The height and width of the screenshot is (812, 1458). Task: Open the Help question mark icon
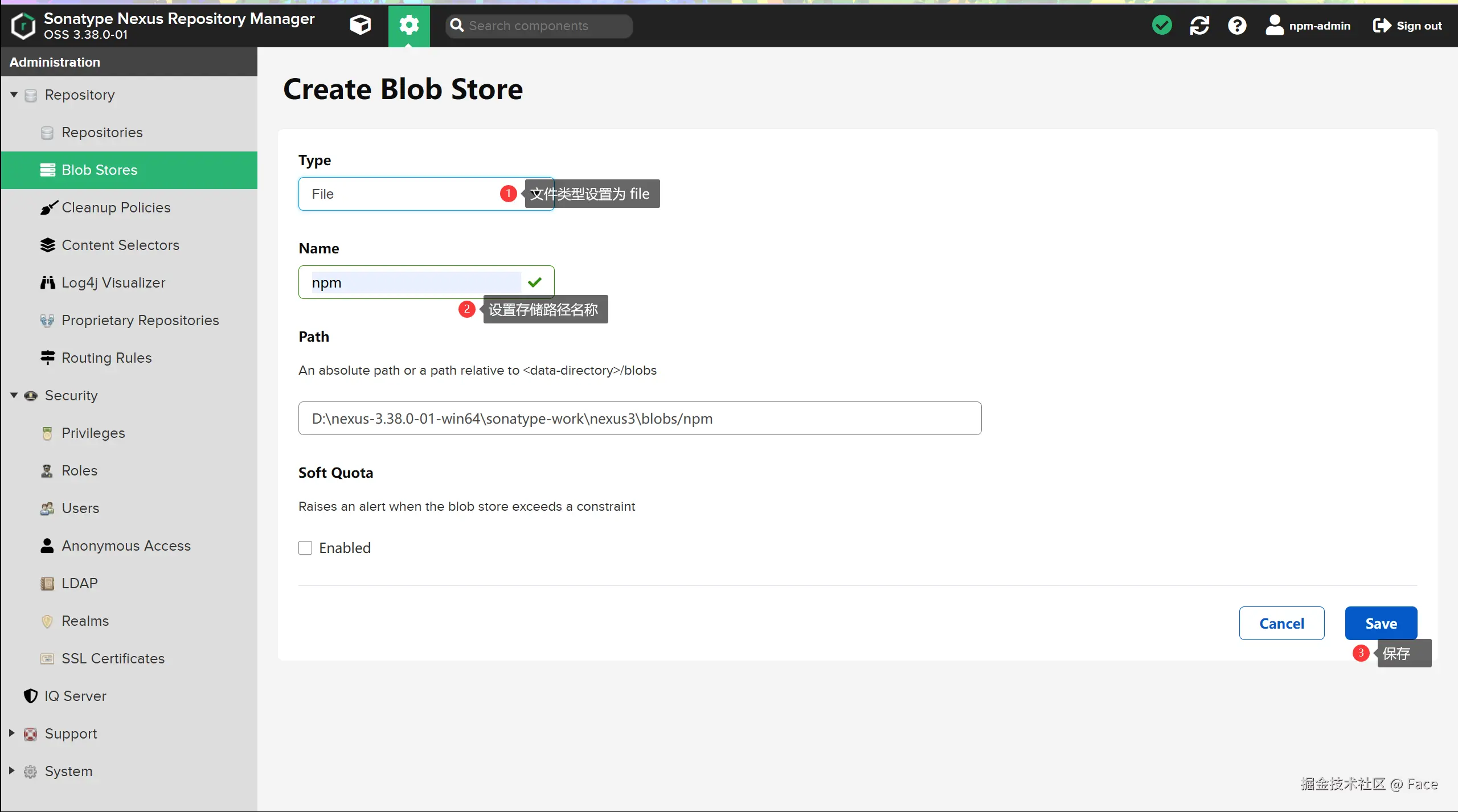pos(1237,25)
